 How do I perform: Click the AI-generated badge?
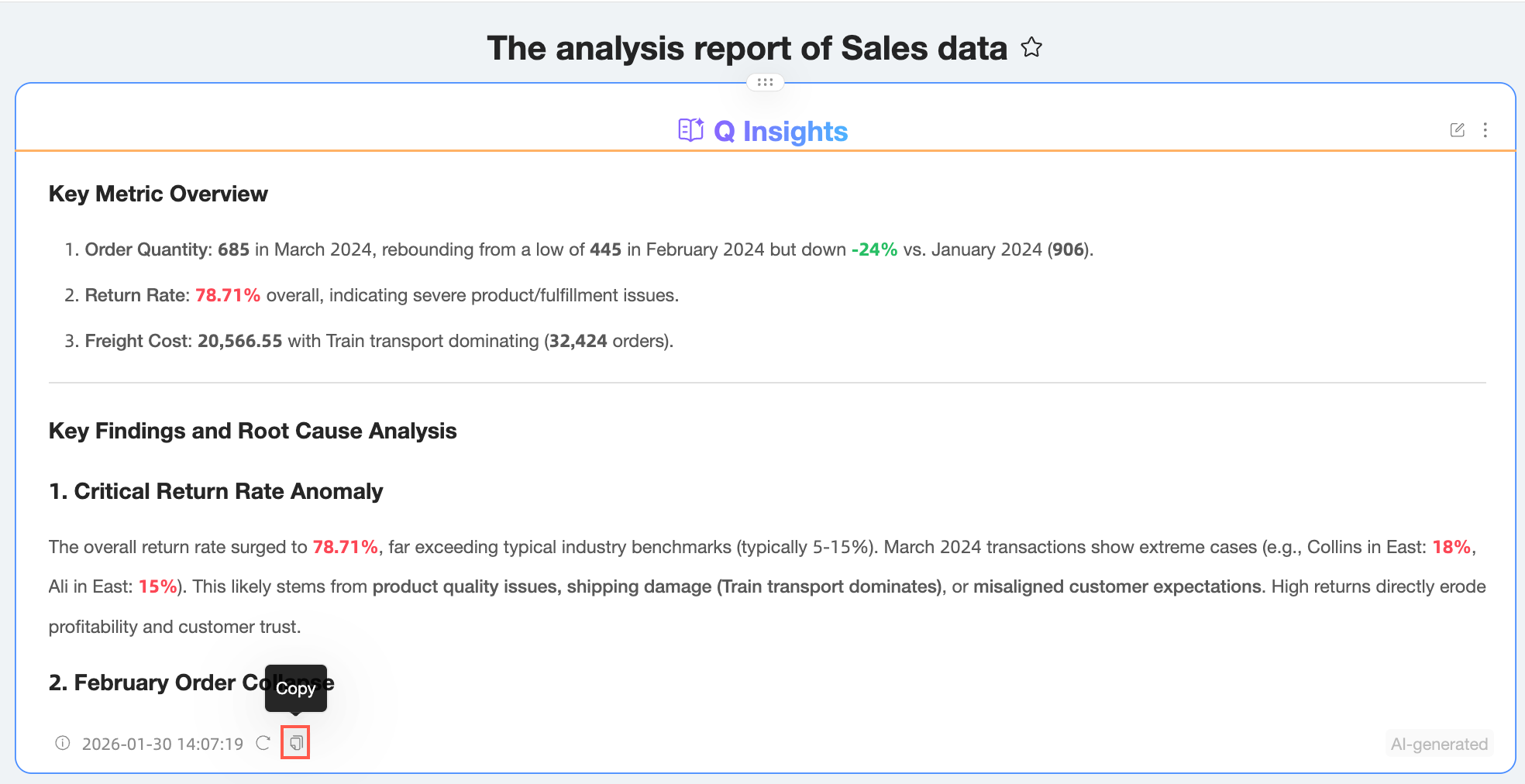pos(1439,744)
